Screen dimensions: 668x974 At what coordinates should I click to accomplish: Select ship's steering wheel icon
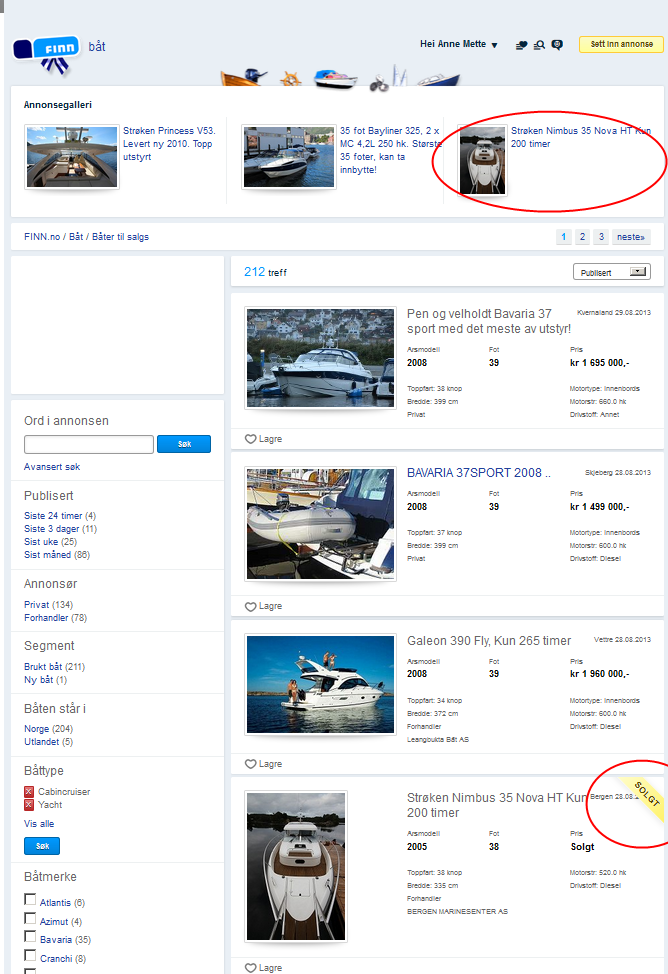pyautogui.click(x=290, y=79)
